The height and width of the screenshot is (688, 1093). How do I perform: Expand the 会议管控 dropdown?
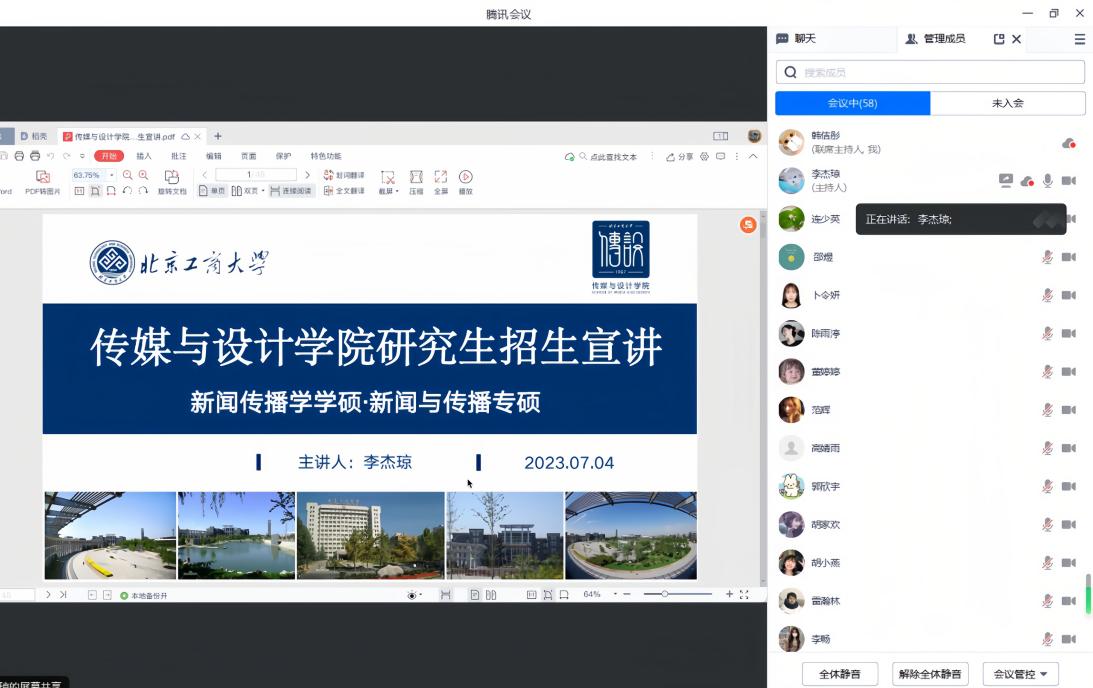pos(1020,674)
